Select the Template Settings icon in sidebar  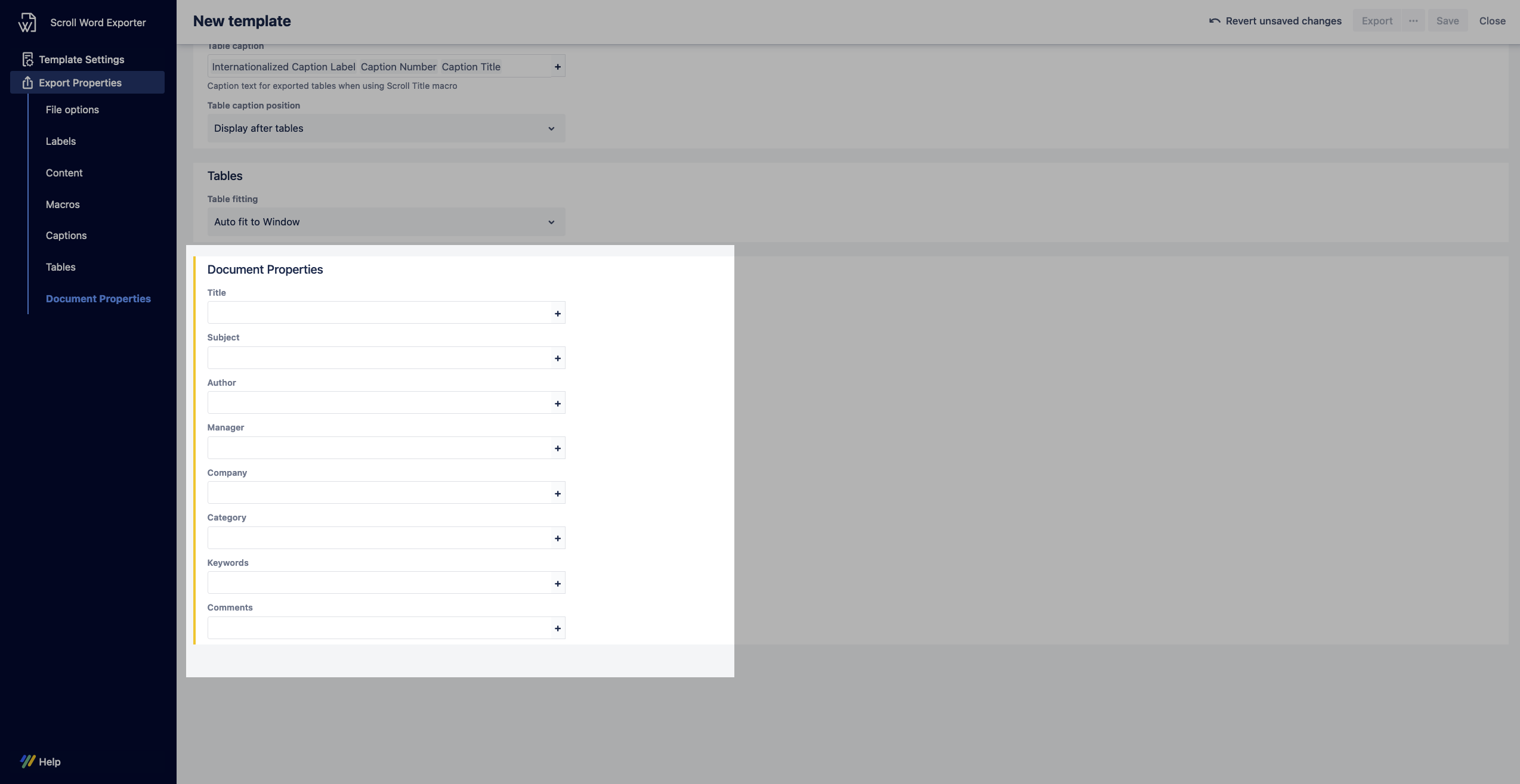pyautogui.click(x=27, y=58)
